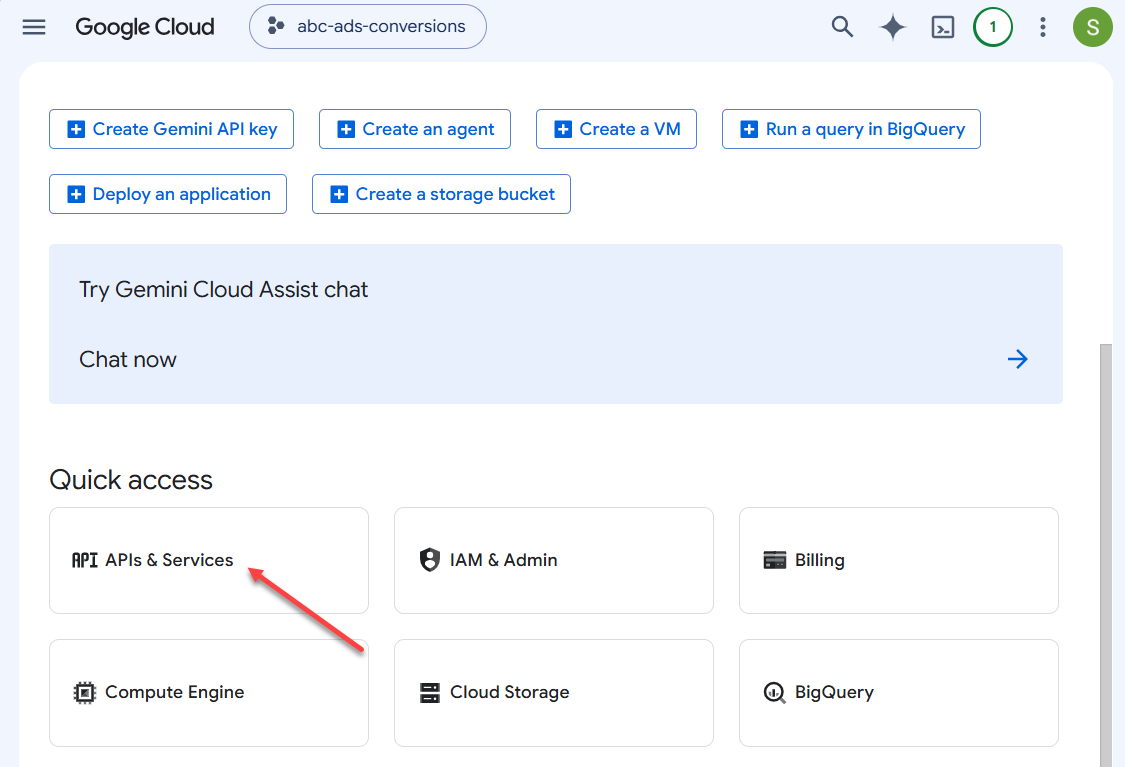
Task: Click the Chat now text
Action: pyautogui.click(x=128, y=359)
